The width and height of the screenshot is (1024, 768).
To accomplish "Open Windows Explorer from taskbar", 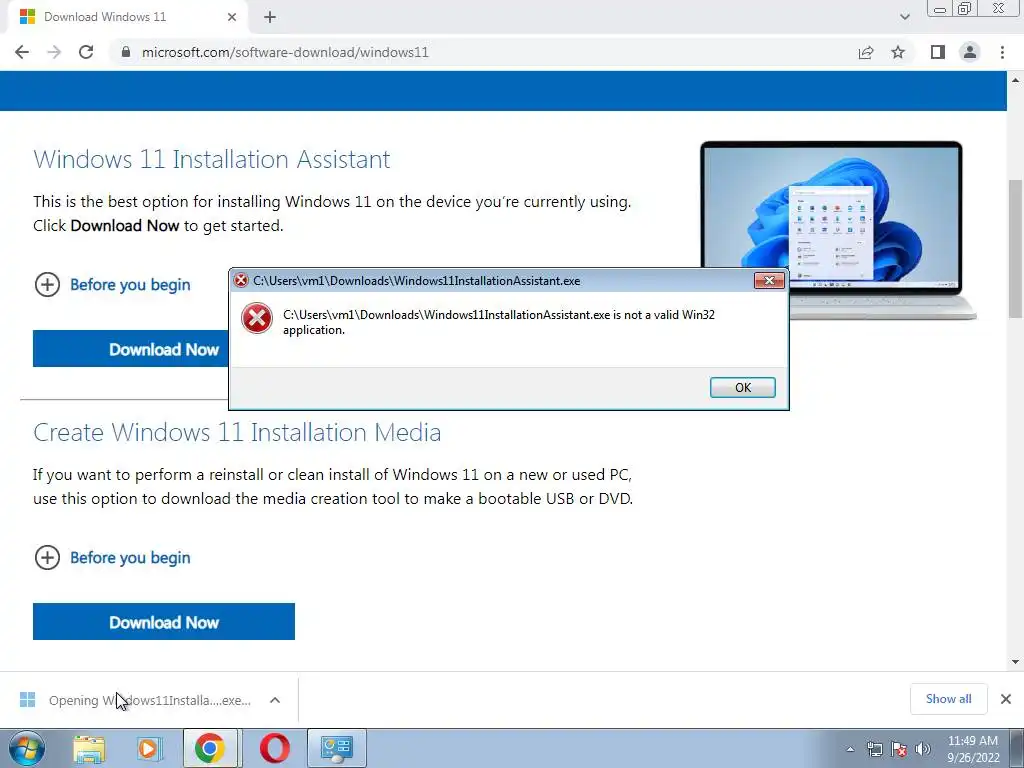I will (x=89, y=748).
